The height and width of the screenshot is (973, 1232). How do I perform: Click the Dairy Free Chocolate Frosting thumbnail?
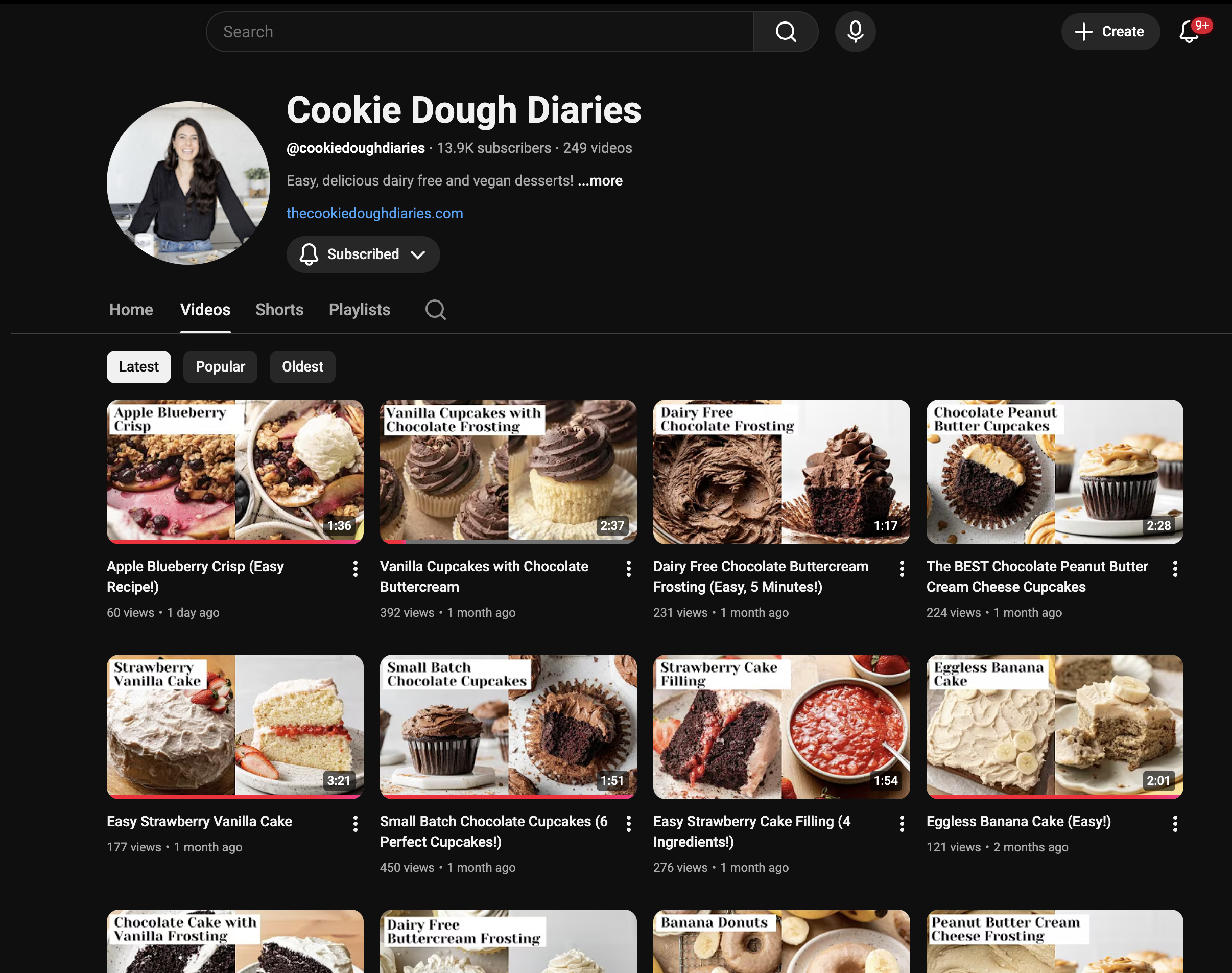tap(781, 473)
